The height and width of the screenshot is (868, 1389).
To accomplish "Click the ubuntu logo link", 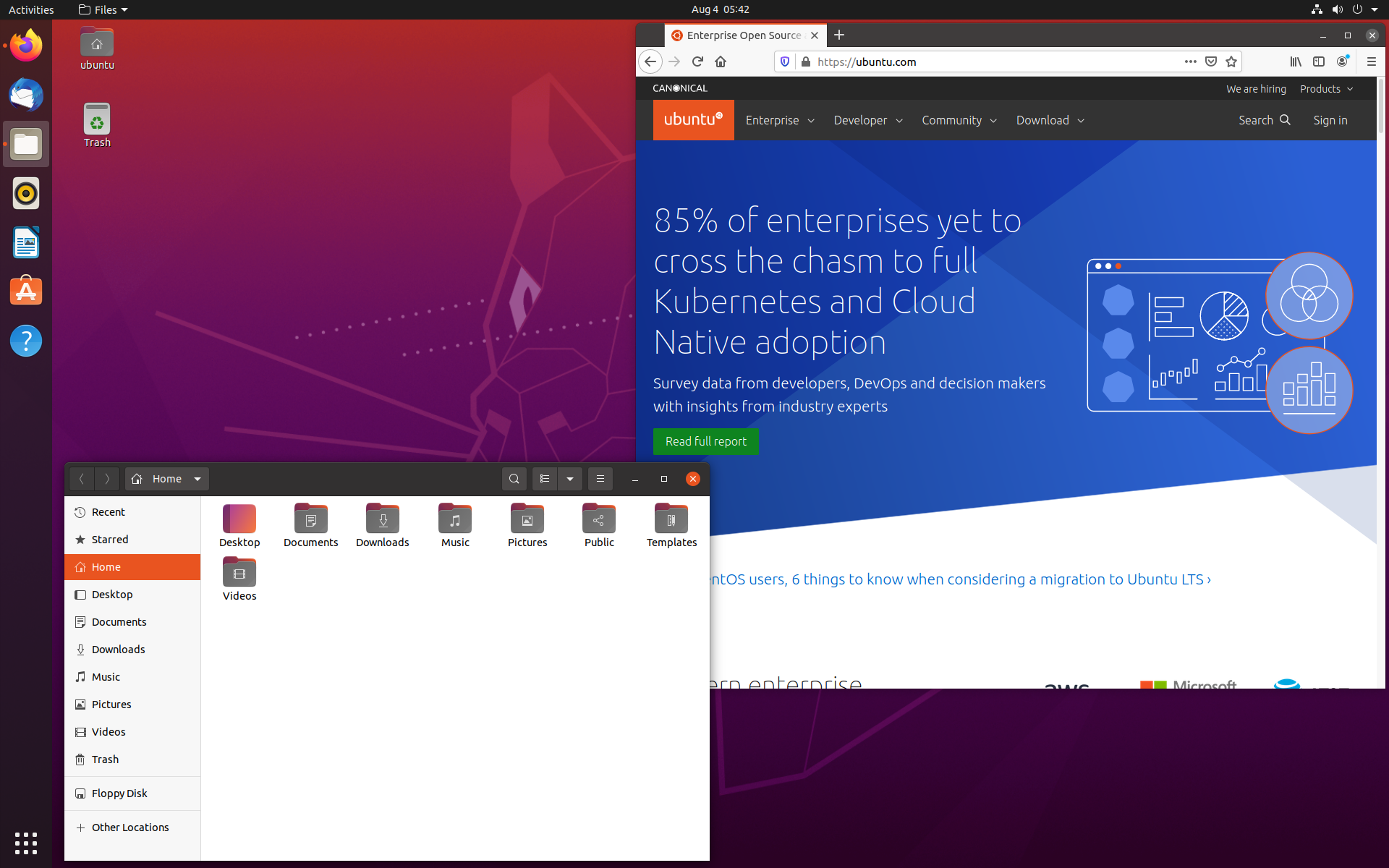I will 693,120.
